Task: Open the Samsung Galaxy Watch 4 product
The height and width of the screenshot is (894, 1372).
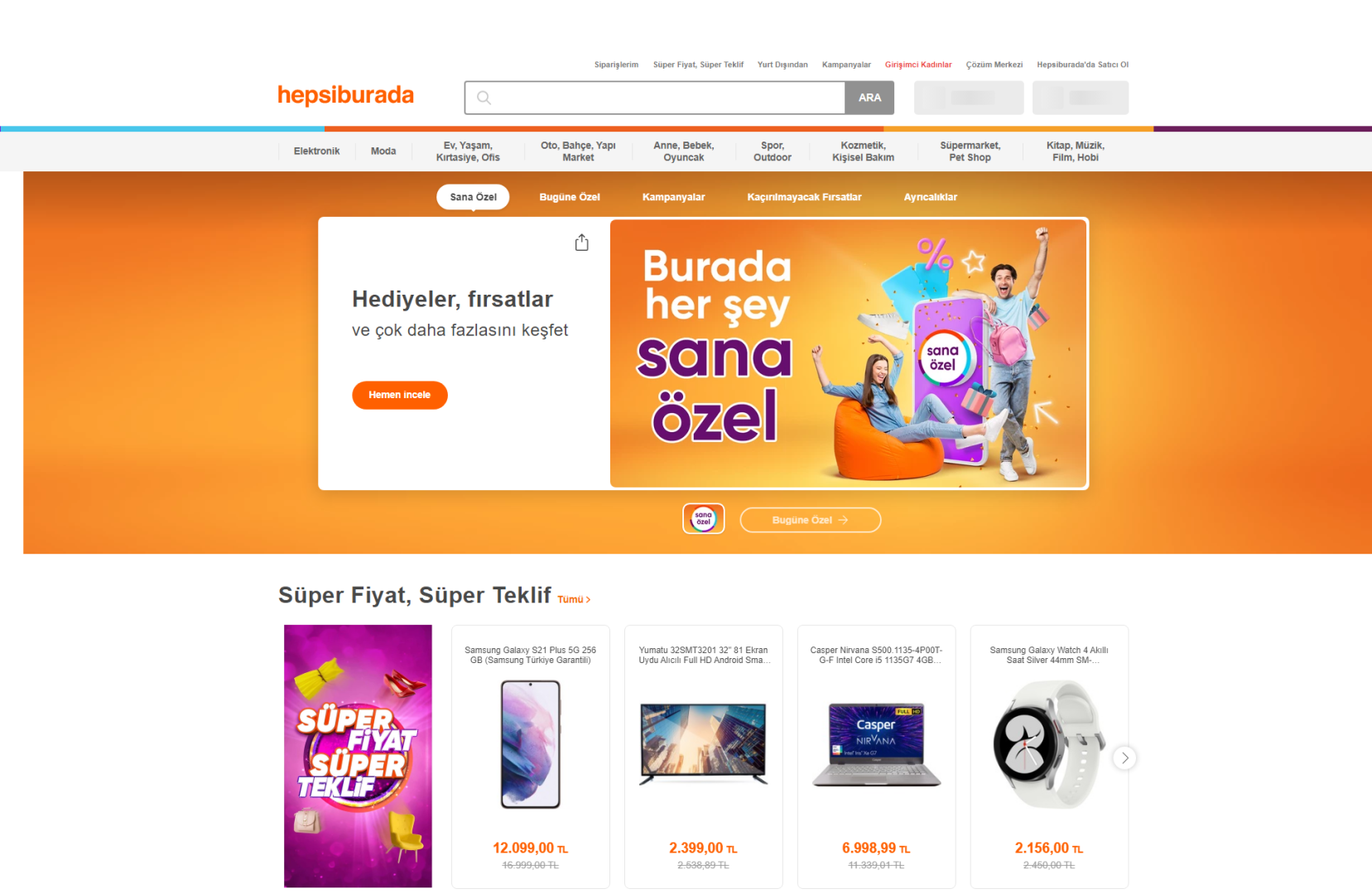Action: pos(1049,757)
